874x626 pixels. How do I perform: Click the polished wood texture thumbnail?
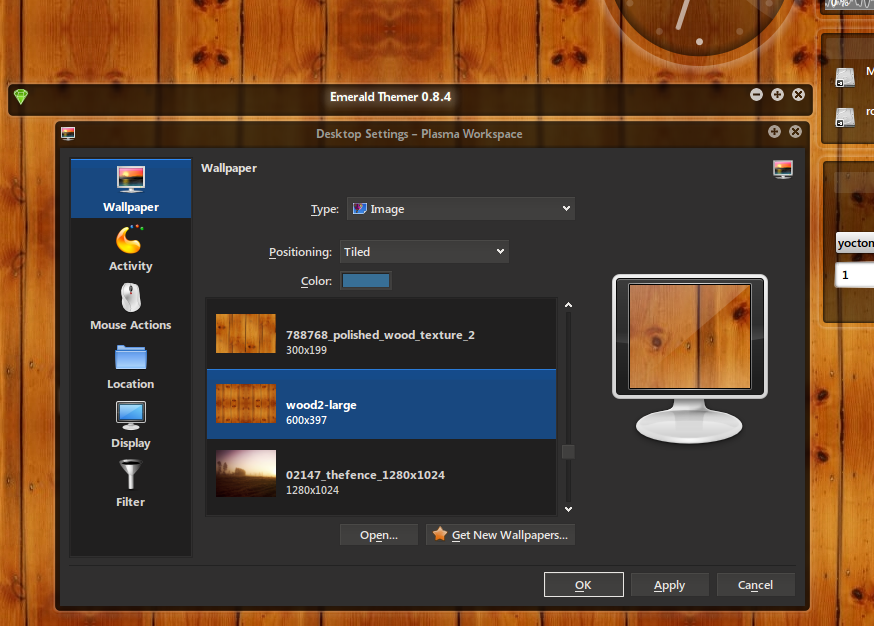pyautogui.click(x=246, y=333)
